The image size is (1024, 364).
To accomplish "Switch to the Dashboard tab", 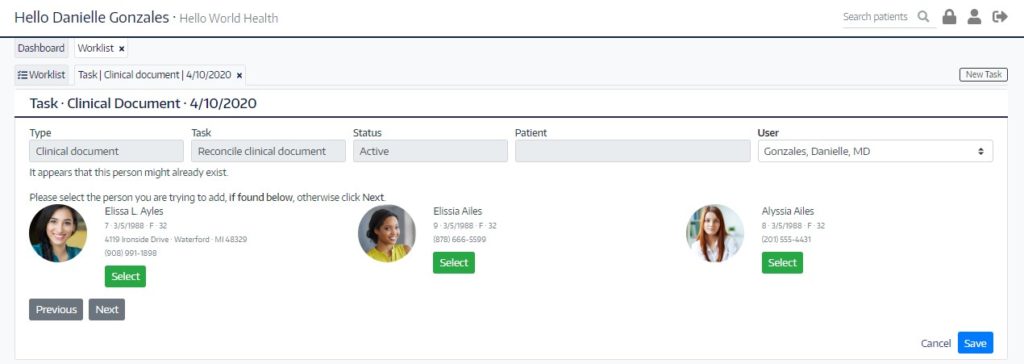I will pos(41,48).
